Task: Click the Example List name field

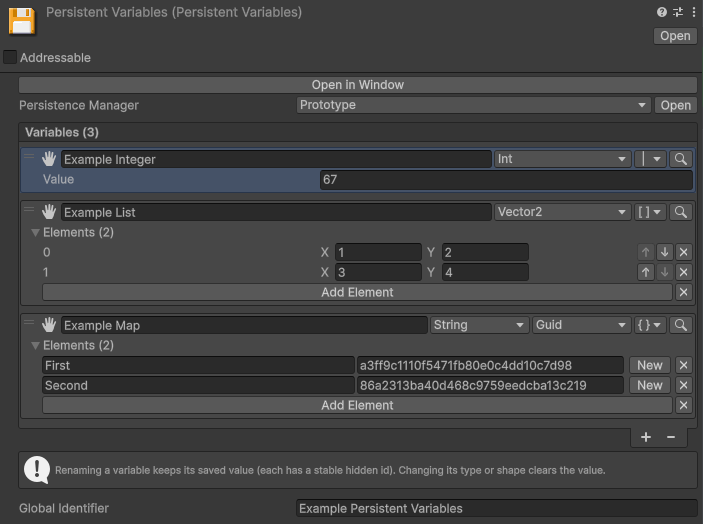Action: coord(276,212)
